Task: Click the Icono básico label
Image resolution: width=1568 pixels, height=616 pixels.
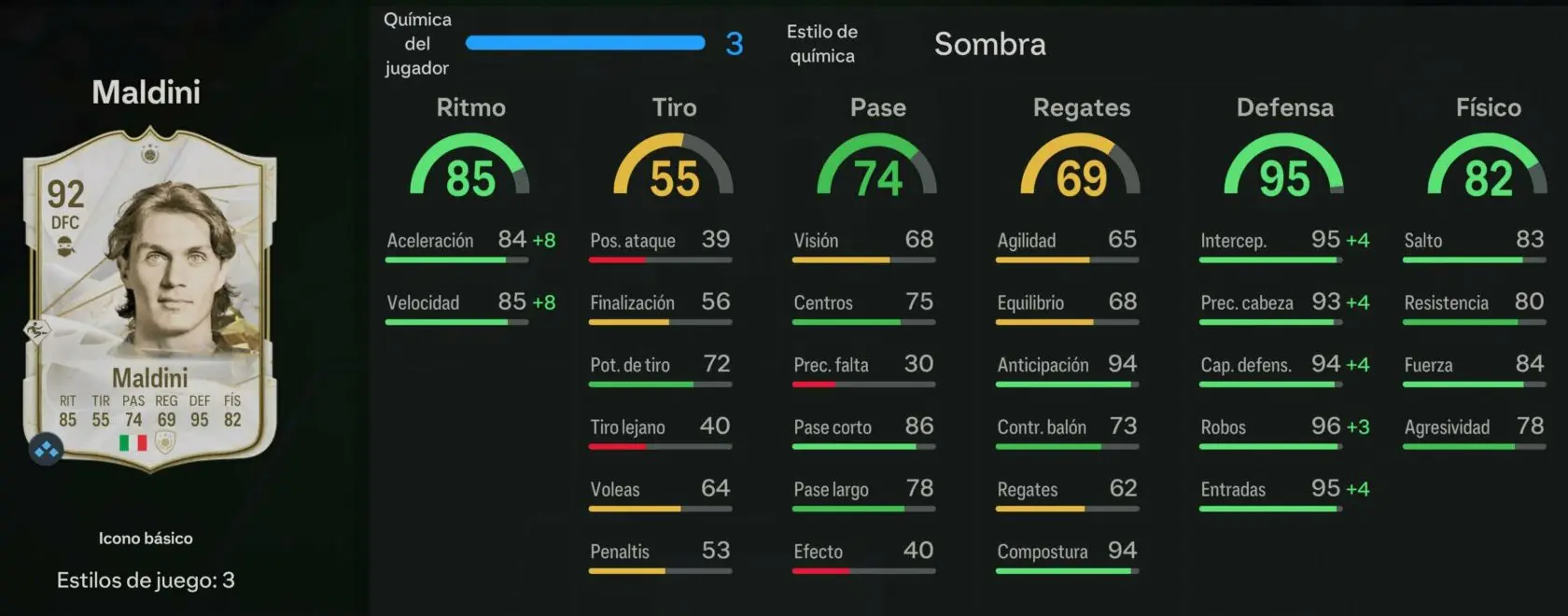Action: tap(146, 539)
